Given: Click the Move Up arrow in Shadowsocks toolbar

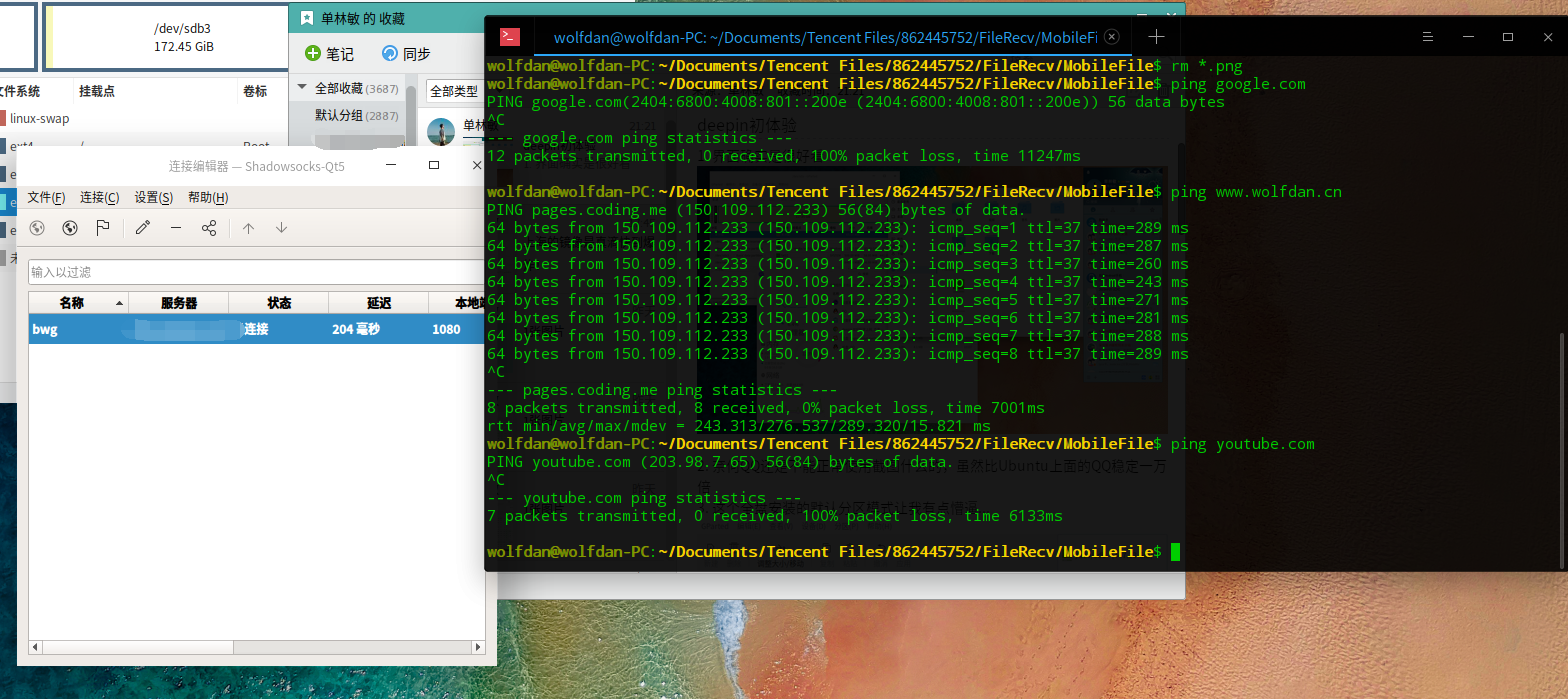Looking at the screenshot, I should (249, 228).
